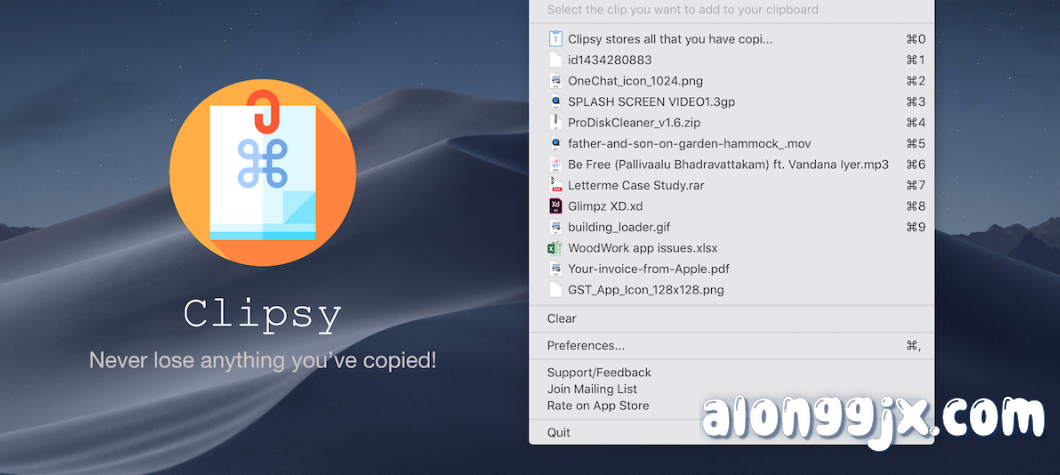Click the text clip icon beside 'Clipsy stores all'
Image resolution: width=1060 pixels, height=475 pixels.
click(555, 39)
